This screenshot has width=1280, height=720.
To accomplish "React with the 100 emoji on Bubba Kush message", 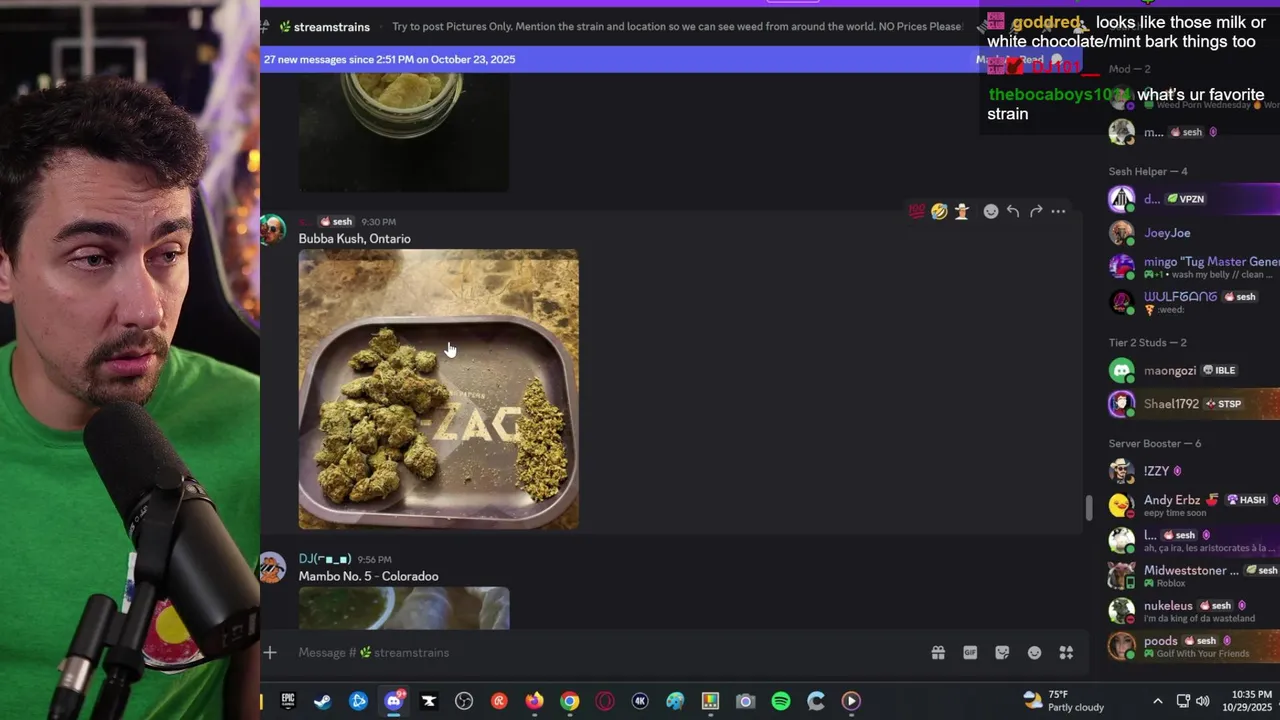I will 916,211.
